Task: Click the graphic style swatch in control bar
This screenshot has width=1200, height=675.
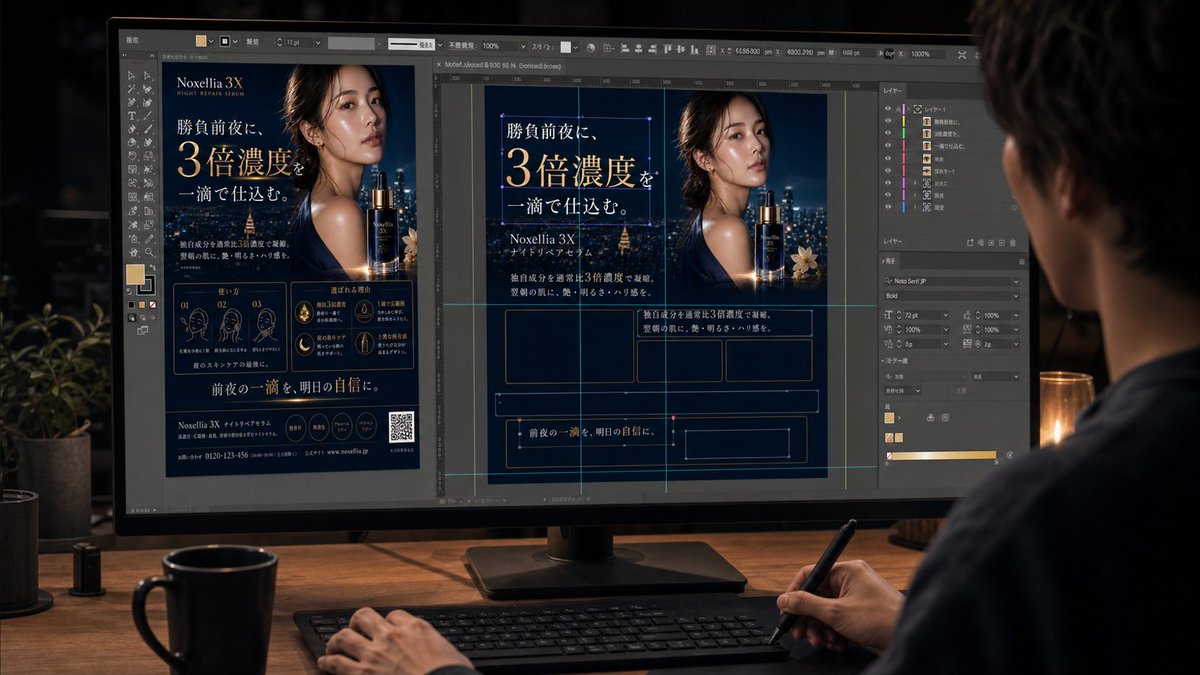Action: pos(565,47)
